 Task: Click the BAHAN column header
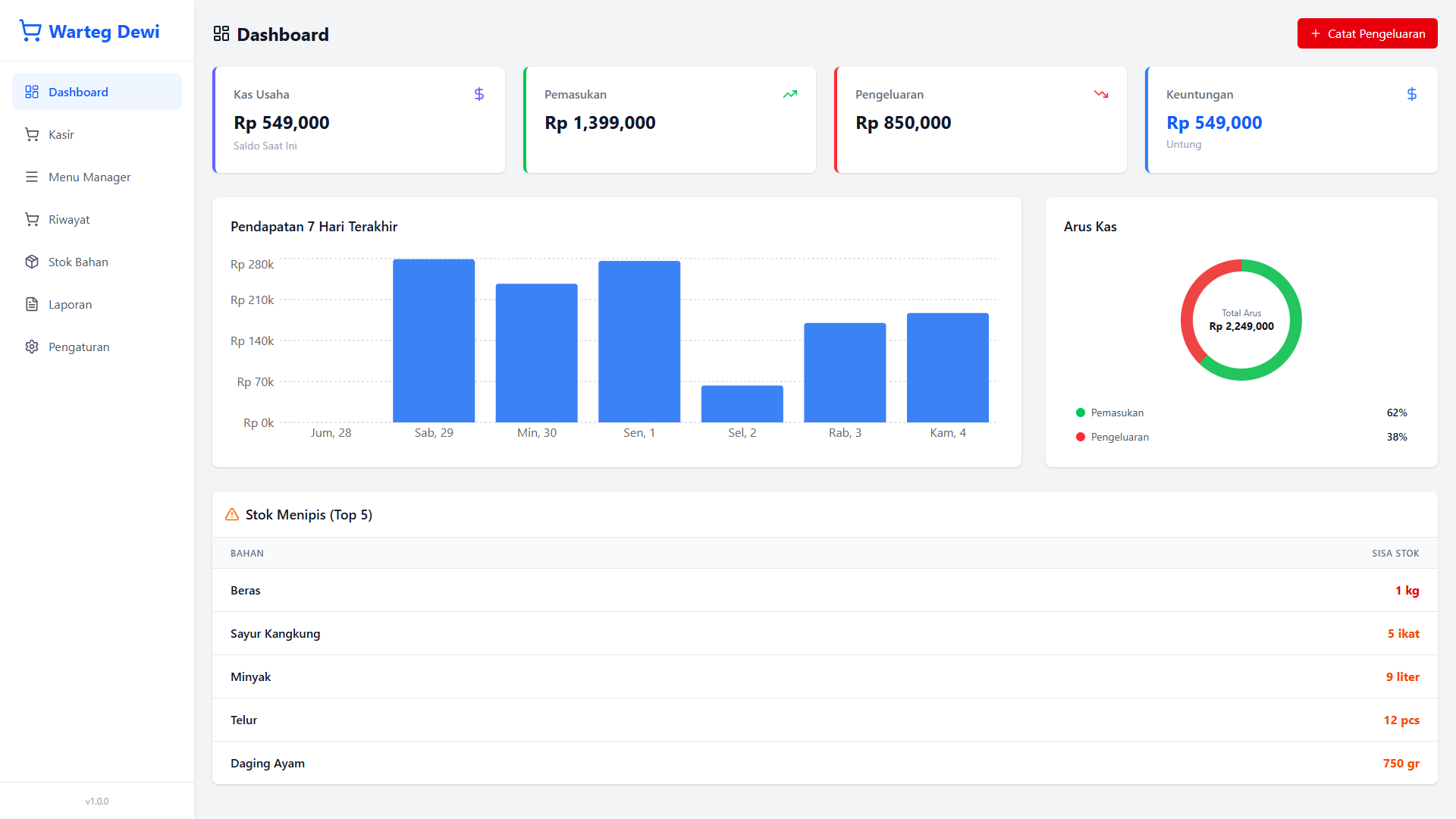247,553
